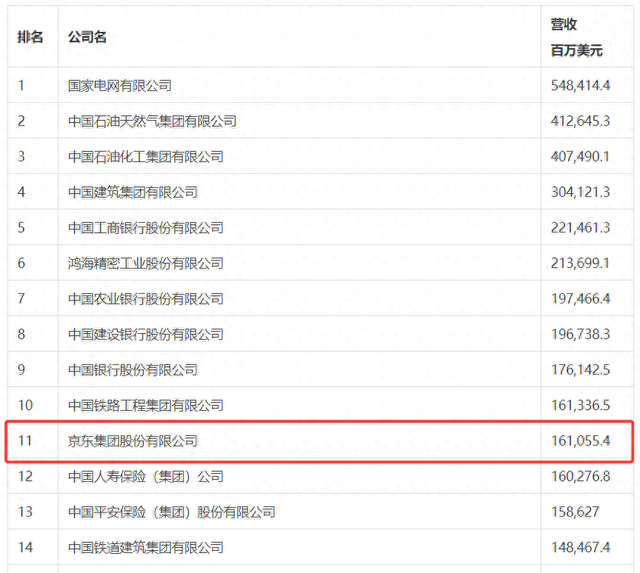640x573 pixels.
Task: Select revenue value 161,336.5
Action: click(580, 405)
